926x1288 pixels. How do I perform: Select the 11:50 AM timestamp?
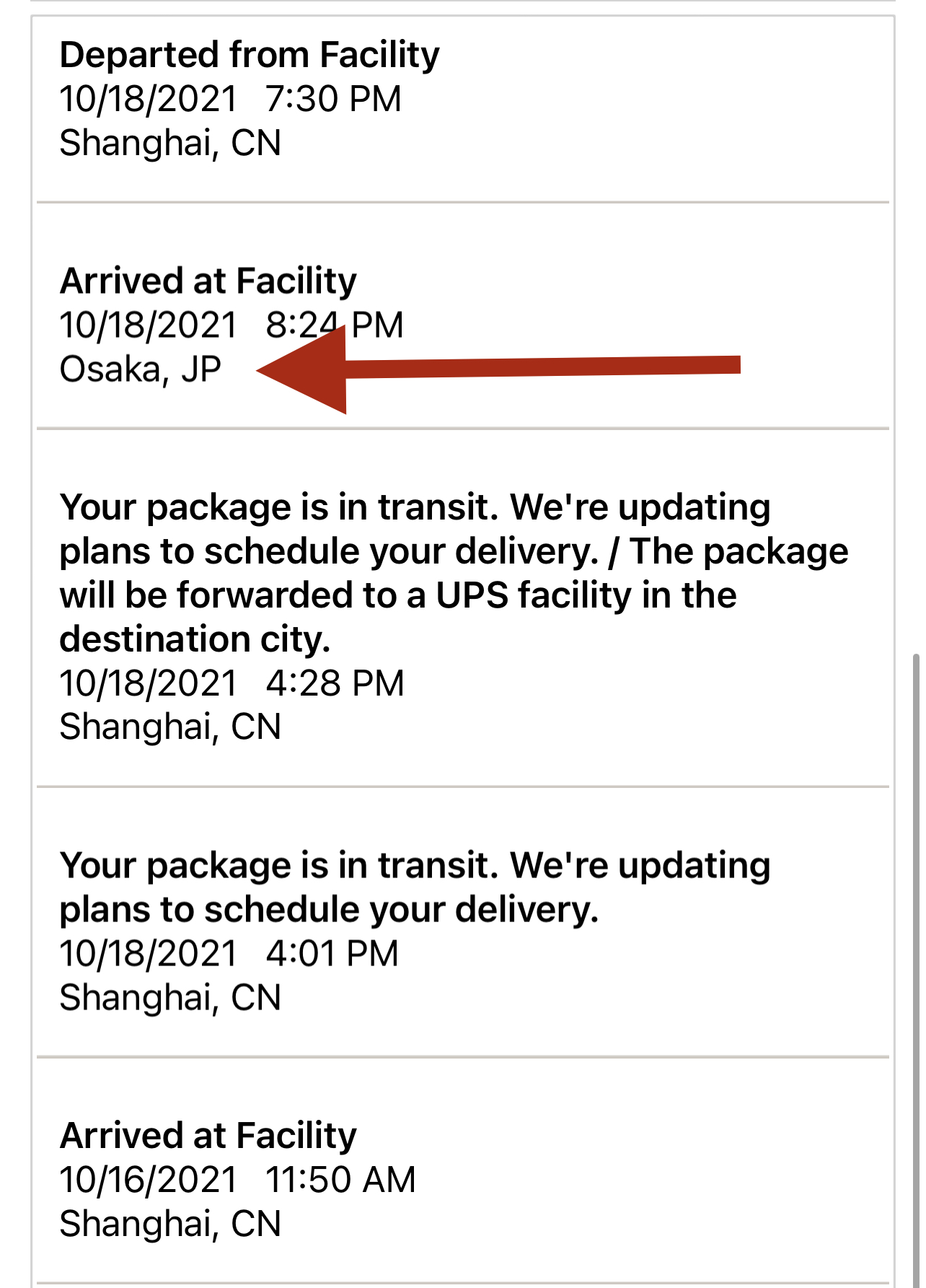click(340, 1180)
